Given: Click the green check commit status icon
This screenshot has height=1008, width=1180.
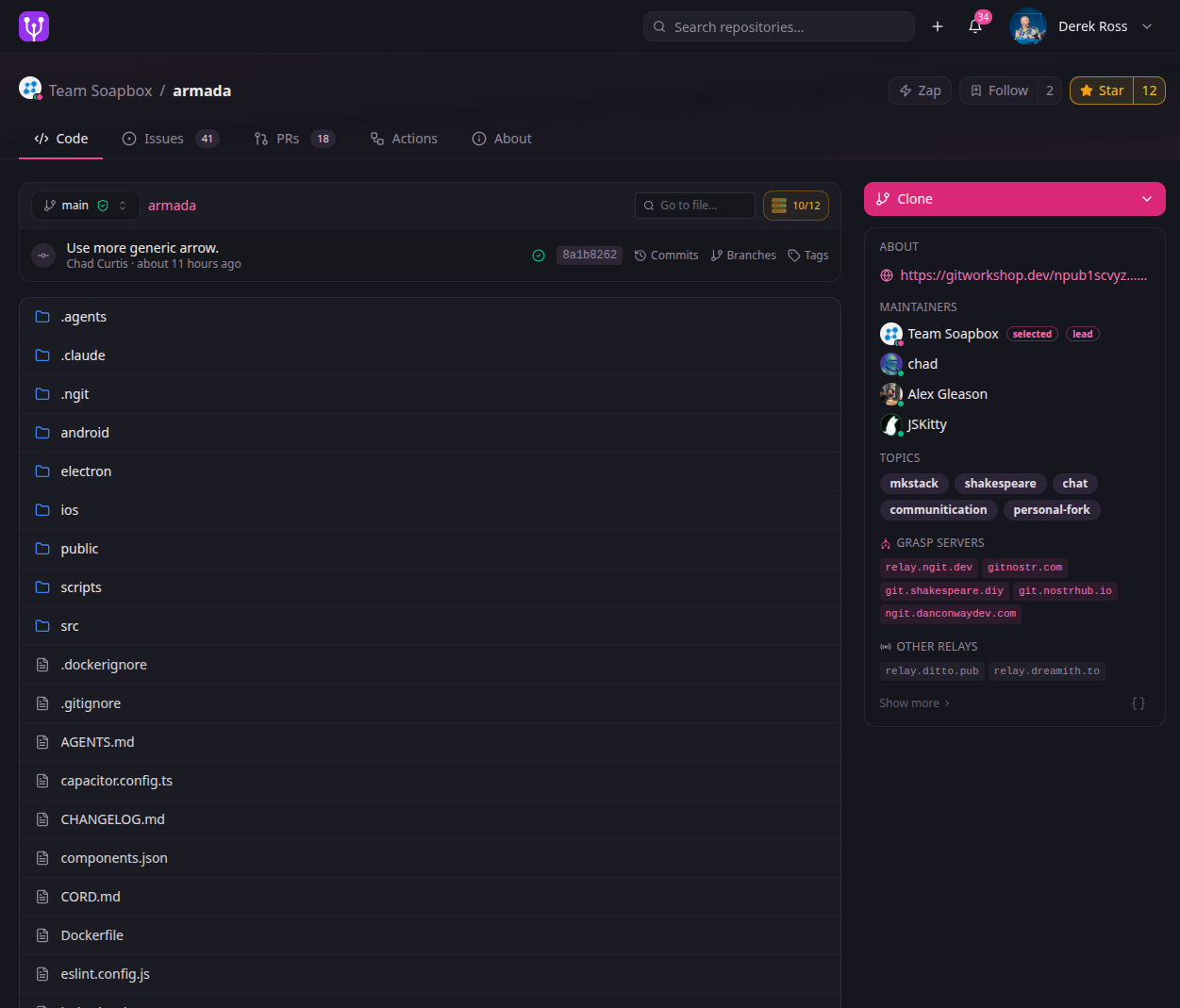Looking at the screenshot, I should [x=539, y=256].
